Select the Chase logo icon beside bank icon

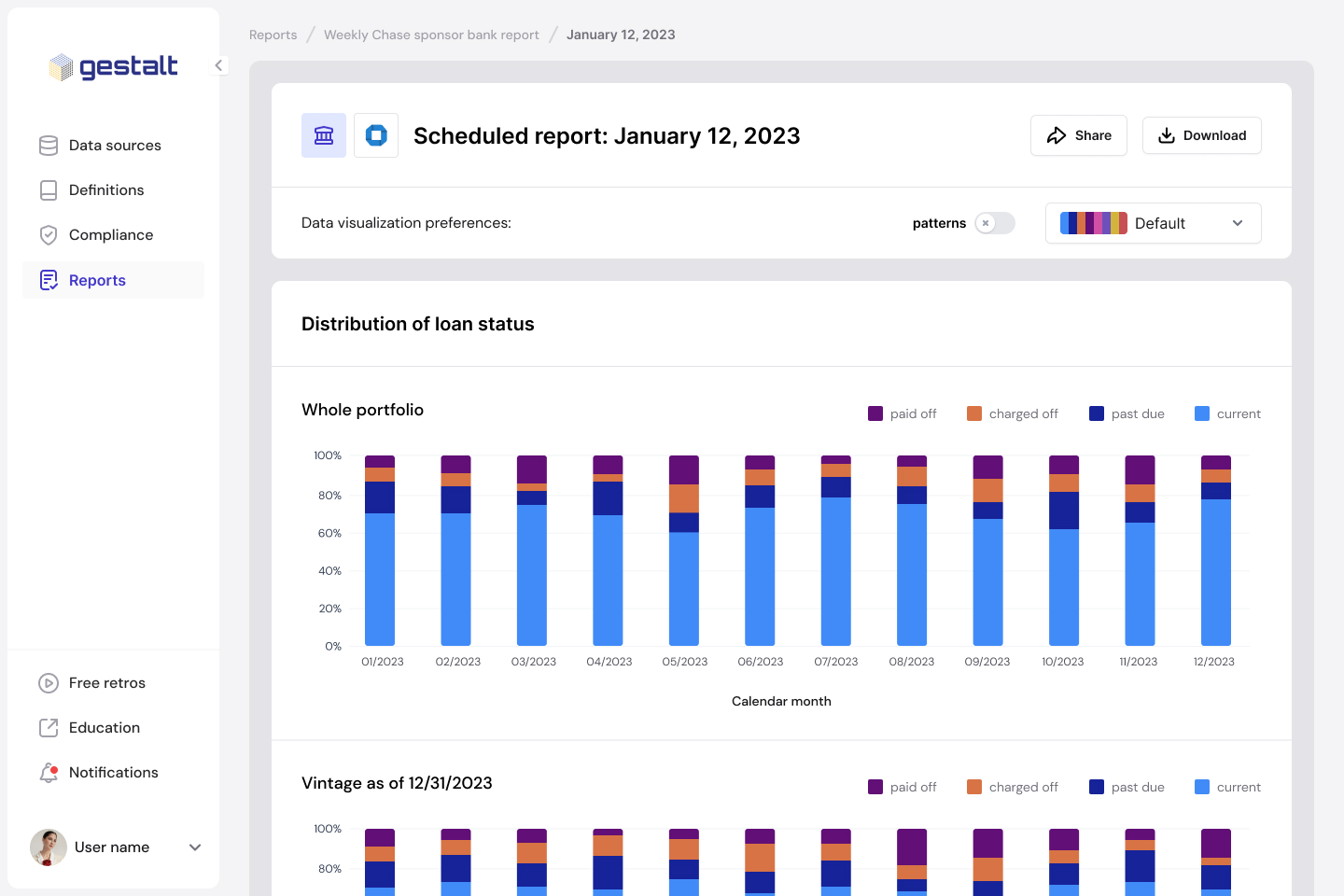pyautogui.click(x=375, y=135)
